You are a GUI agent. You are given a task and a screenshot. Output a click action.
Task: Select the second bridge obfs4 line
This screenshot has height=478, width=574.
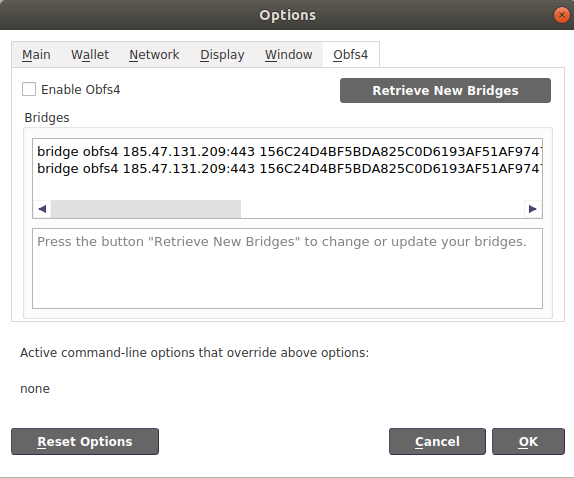289,169
